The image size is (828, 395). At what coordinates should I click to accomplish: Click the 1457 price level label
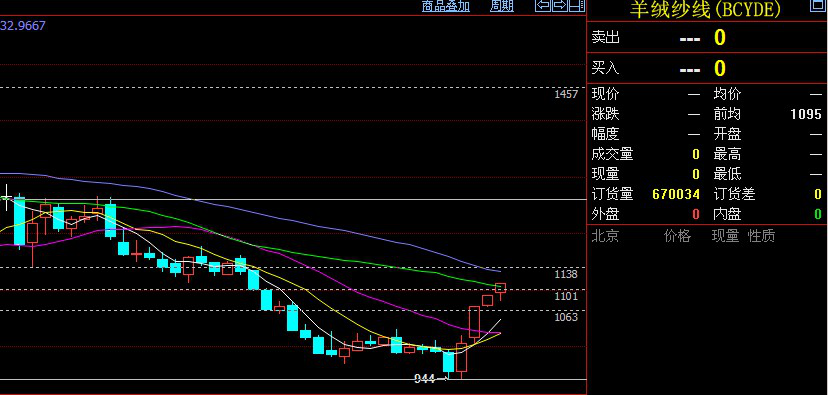566,95
